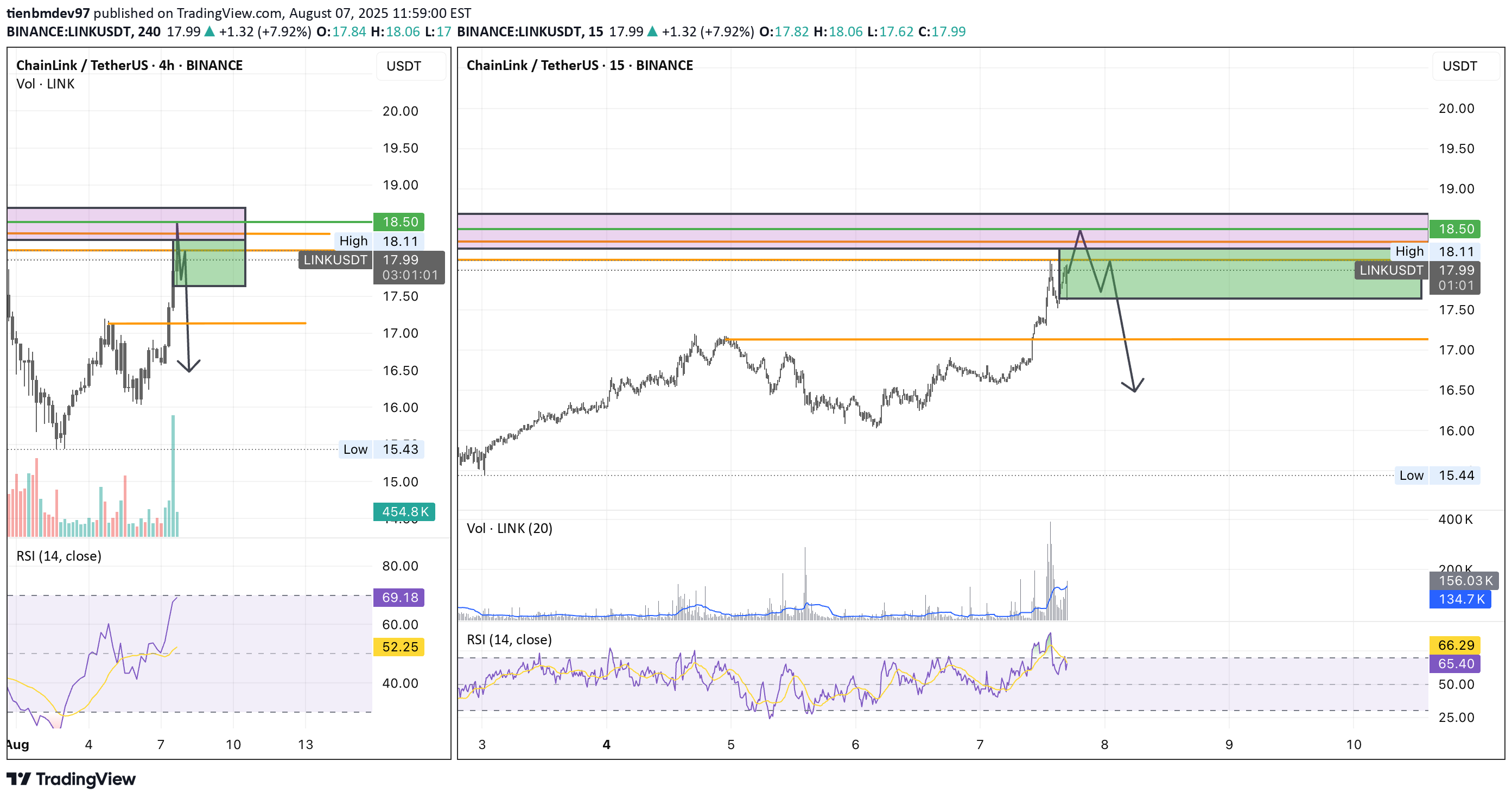This screenshot has width=1512, height=799.
Task: Click the RSI (14, close) label on 4h chart
Action: click(59, 556)
